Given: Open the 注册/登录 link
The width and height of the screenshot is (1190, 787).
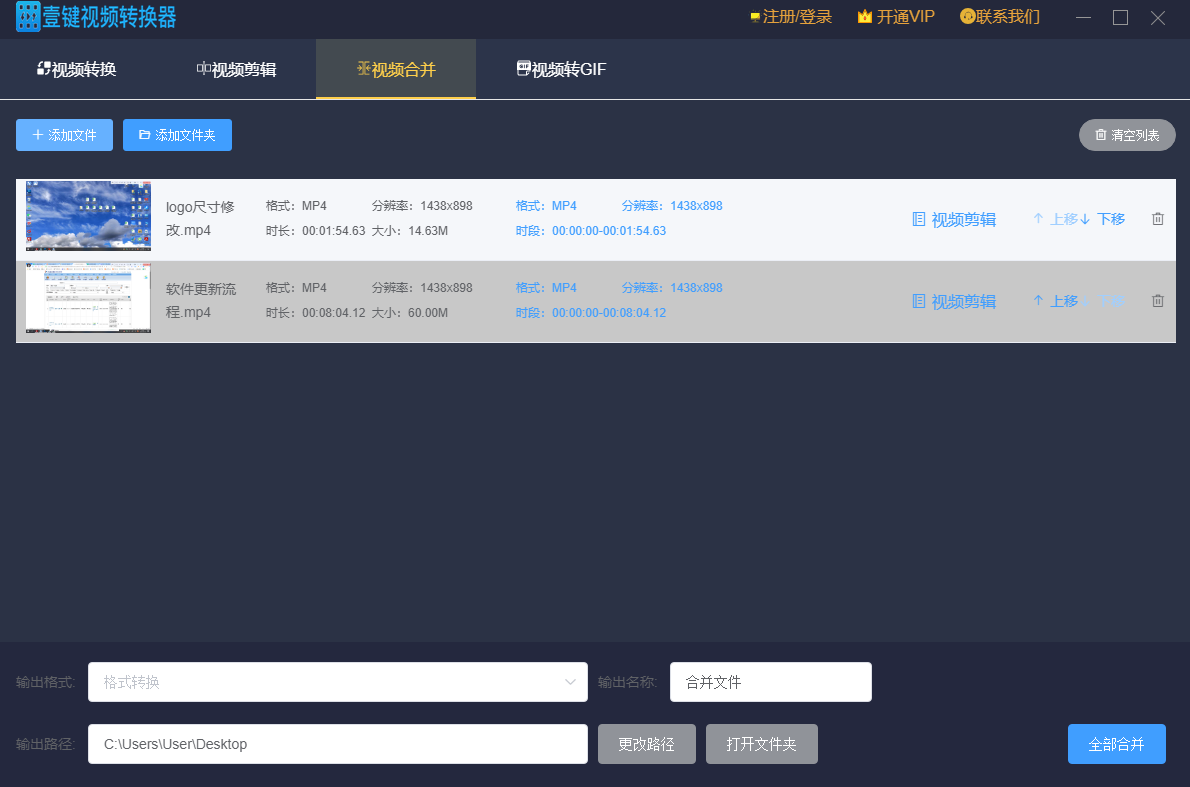Looking at the screenshot, I should (x=791, y=17).
